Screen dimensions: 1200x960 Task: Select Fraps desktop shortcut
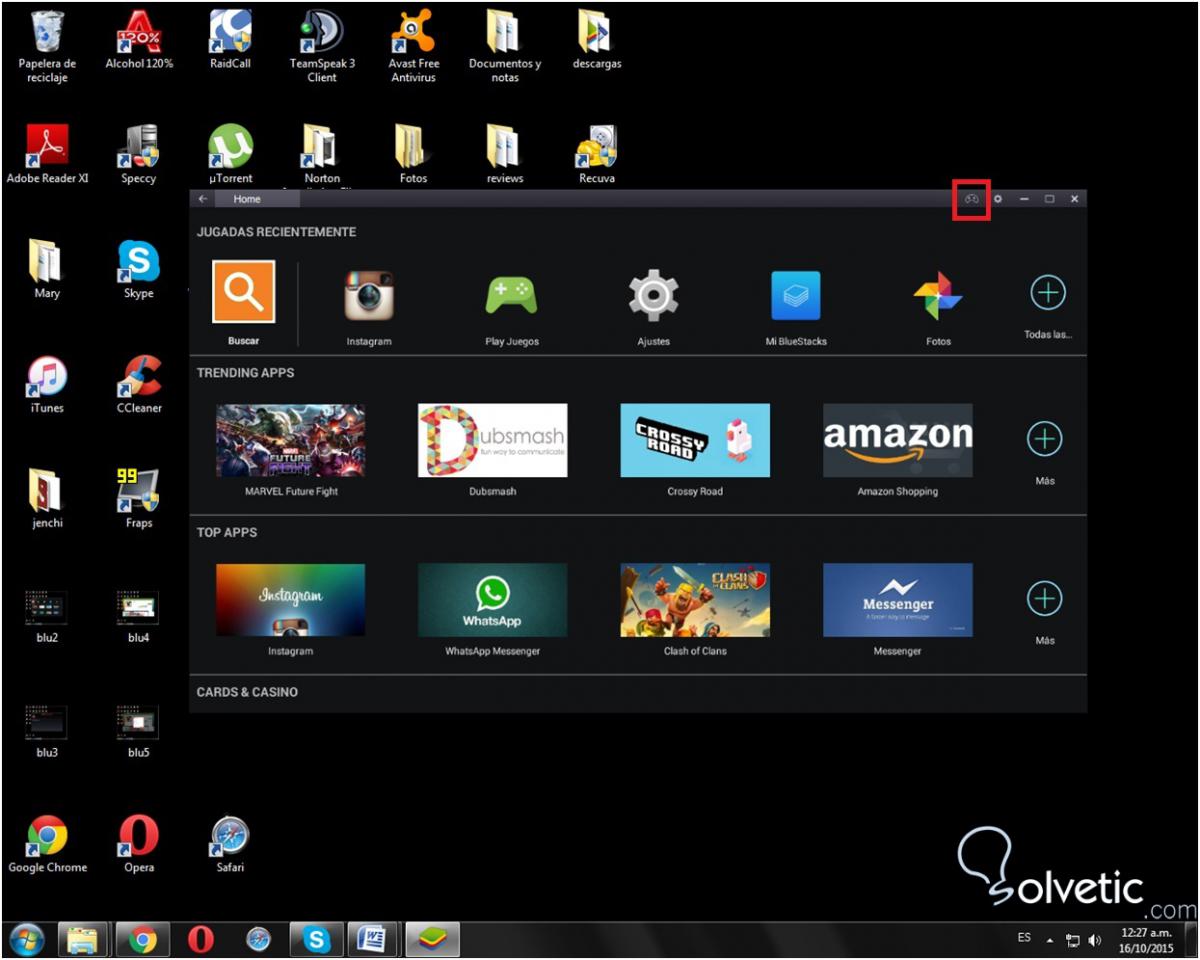139,500
